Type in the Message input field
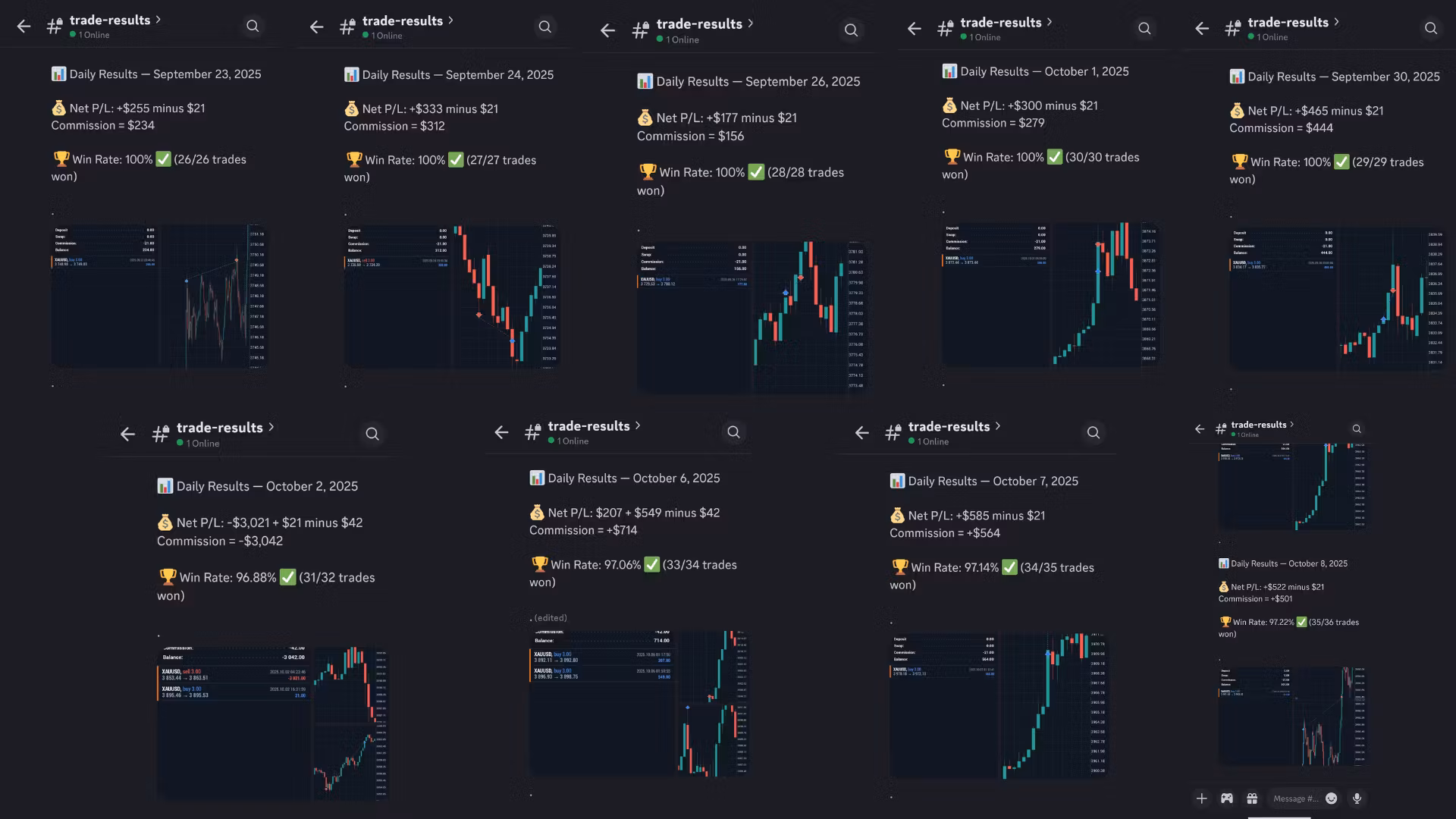 pos(1295,798)
